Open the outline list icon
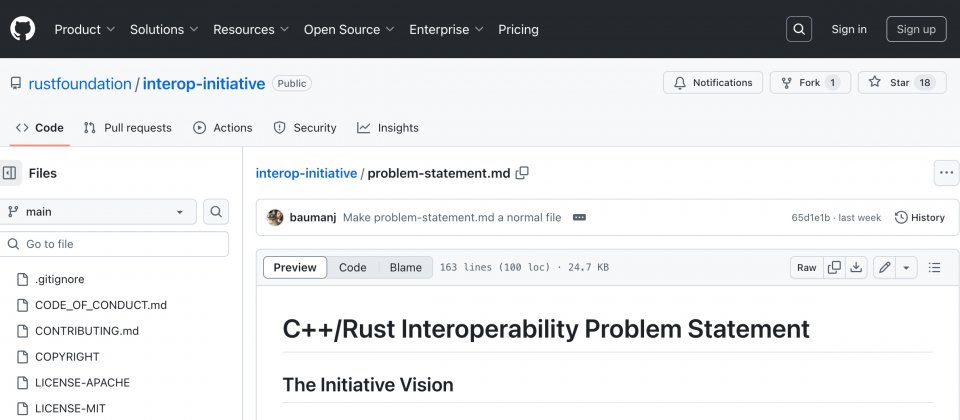Viewport: 960px width, 420px height. pyautogui.click(x=934, y=268)
